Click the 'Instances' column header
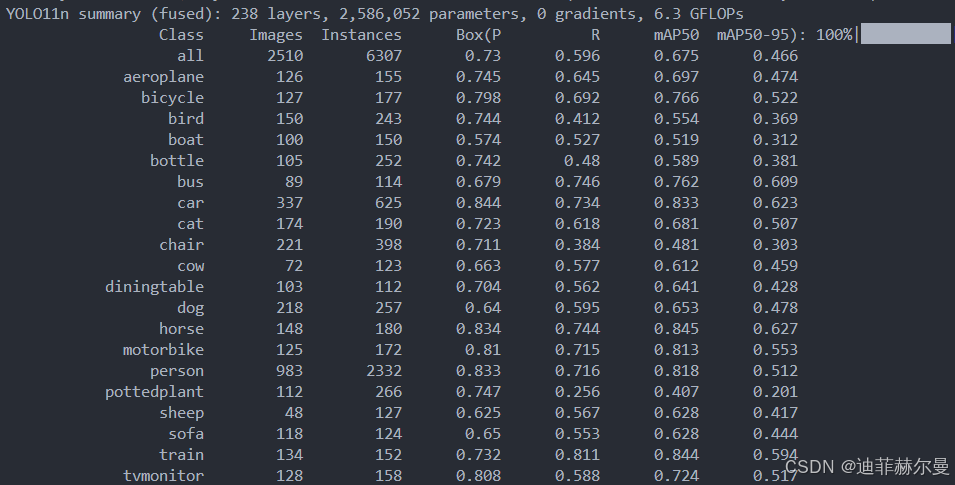The height and width of the screenshot is (485, 955). coord(362,35)
